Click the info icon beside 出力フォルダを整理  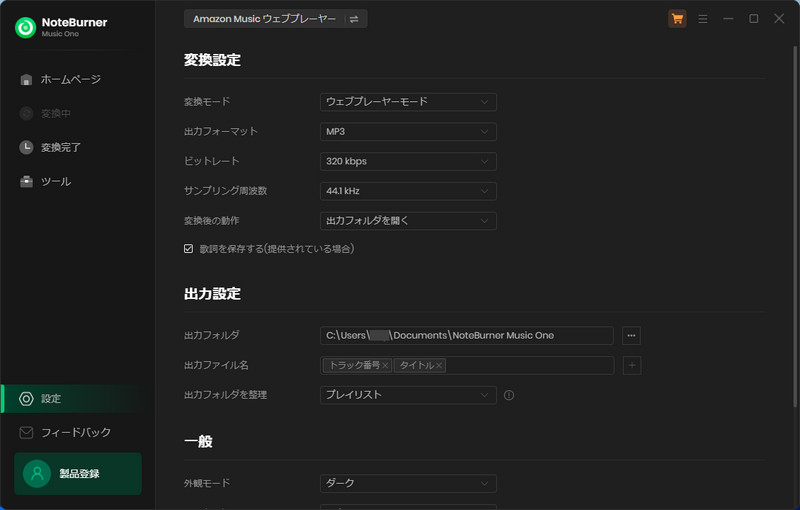click(x=509, y=395)
